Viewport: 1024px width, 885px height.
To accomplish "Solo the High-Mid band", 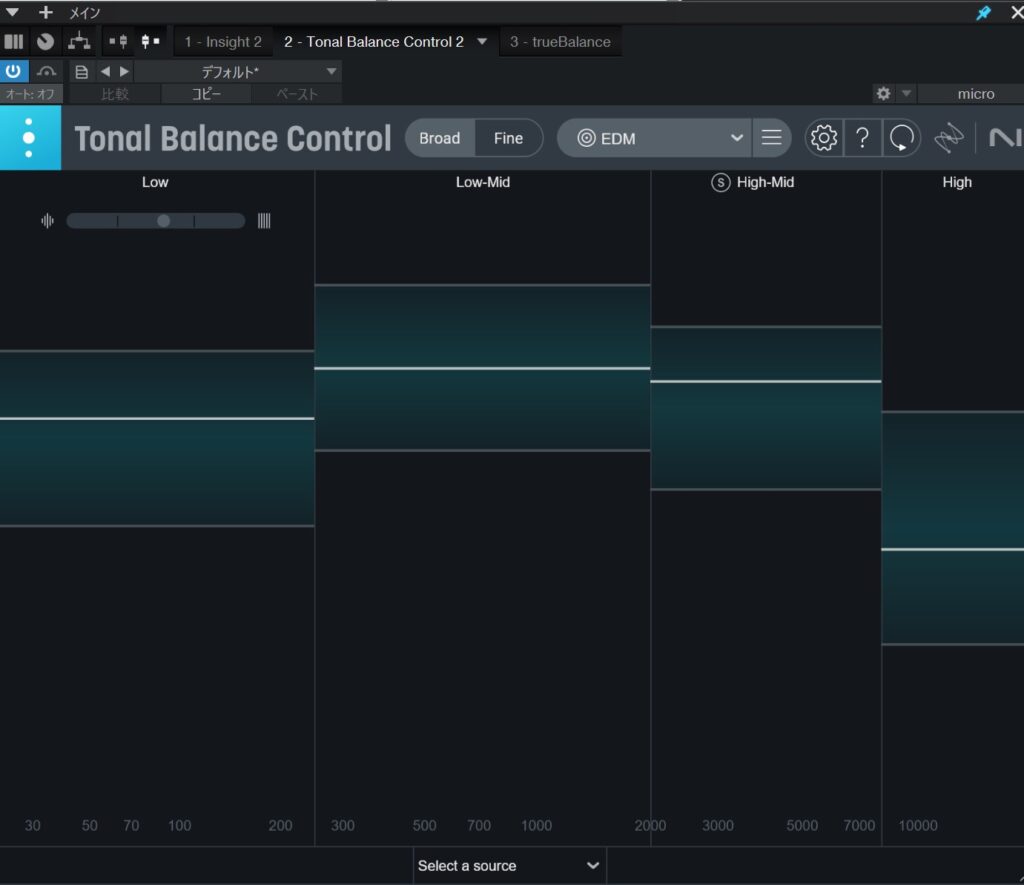I will [x=720, y=182].
